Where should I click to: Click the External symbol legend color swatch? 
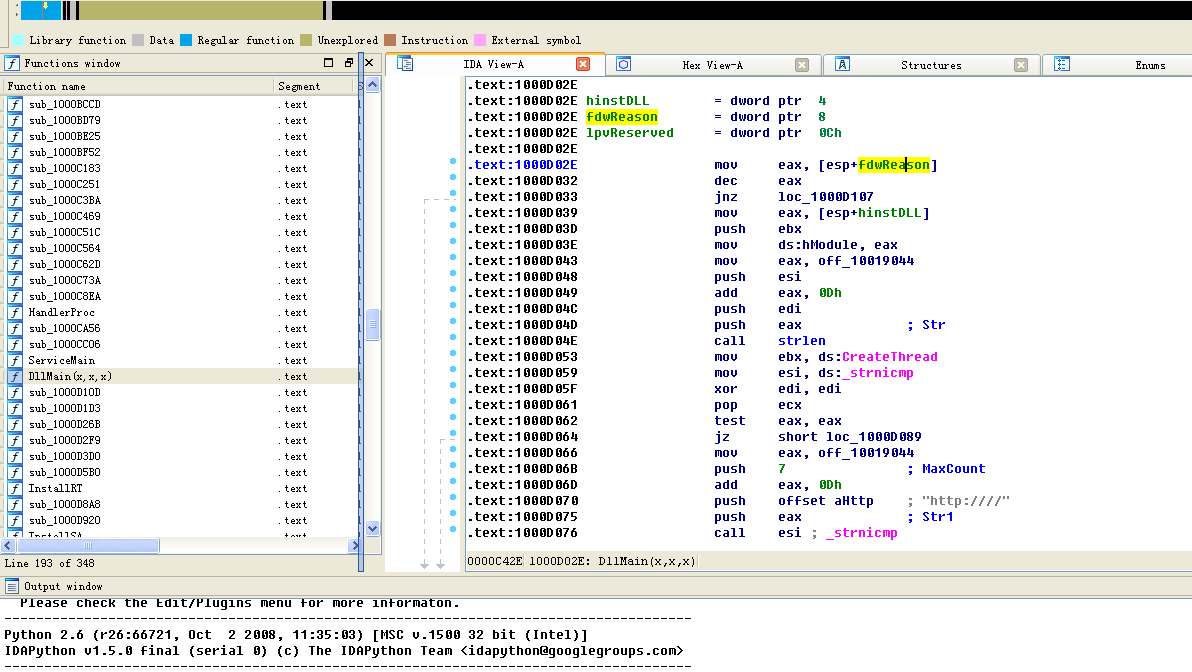coord(480,40)
